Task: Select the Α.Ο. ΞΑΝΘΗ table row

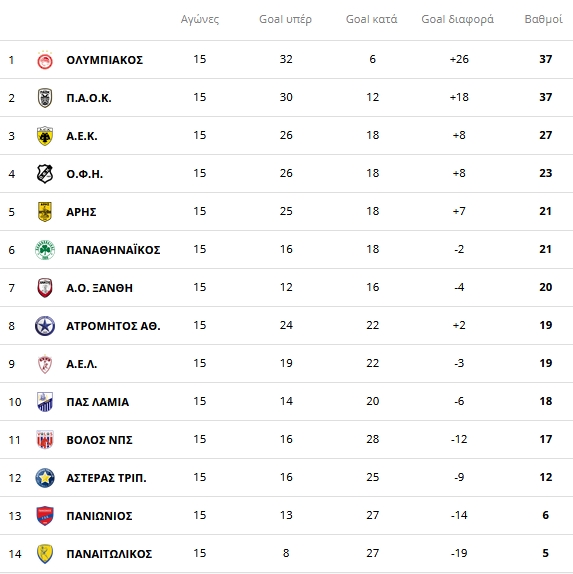Action: pyautogui.click(x=286, y=288)
